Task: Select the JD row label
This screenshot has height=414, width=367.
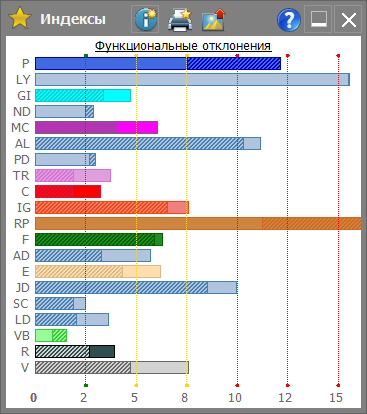Action: click(23, 288)
